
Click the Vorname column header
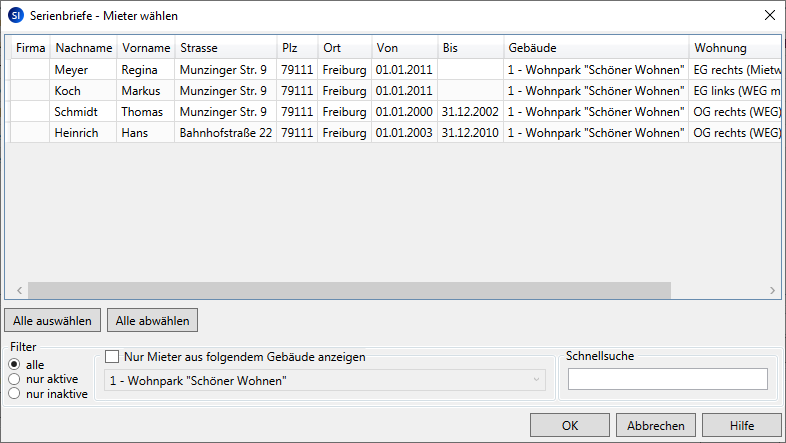tap(145, 48)
